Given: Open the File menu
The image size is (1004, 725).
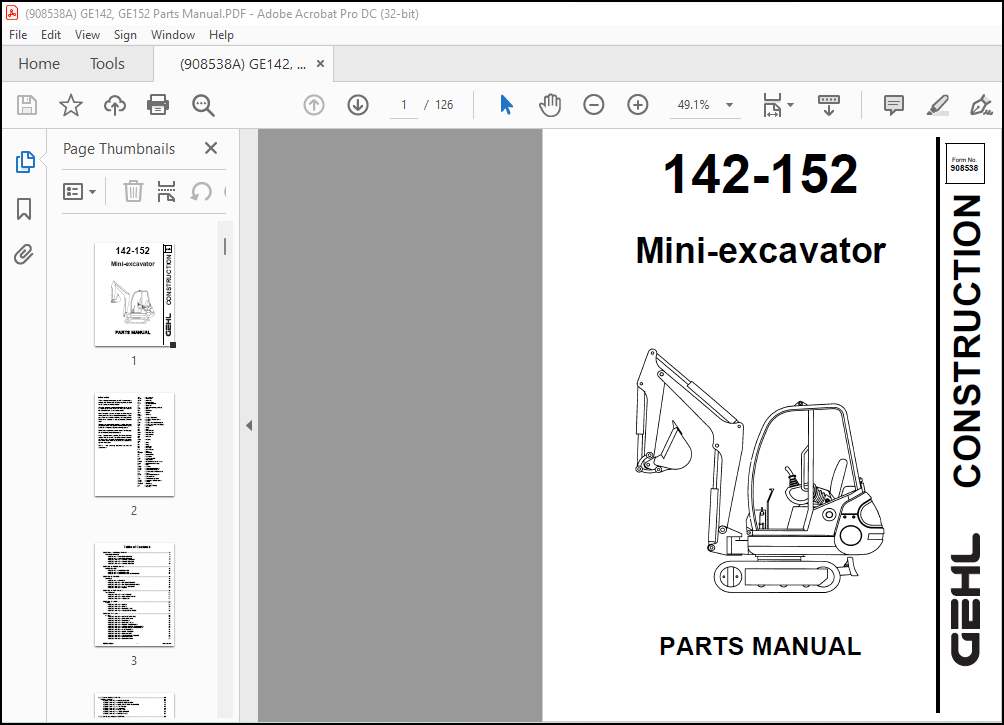Looking at the screenshot, I should coord(18,35).
